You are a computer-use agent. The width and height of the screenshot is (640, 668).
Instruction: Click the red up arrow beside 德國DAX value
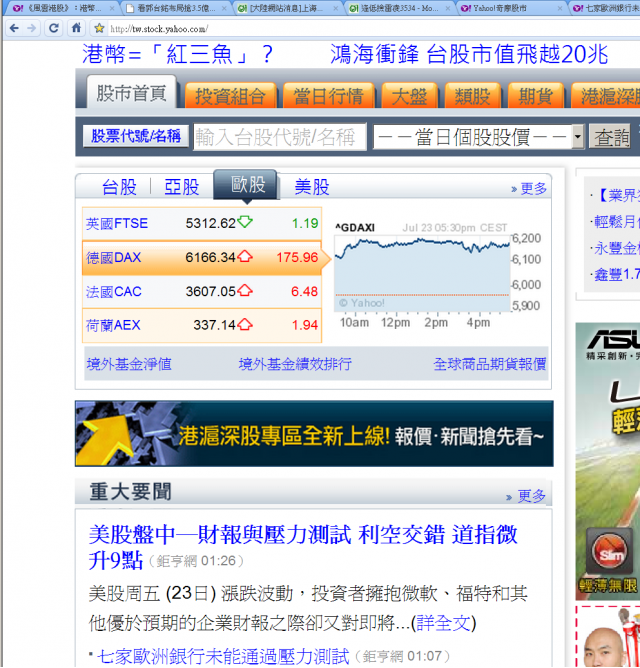(245, 256)
